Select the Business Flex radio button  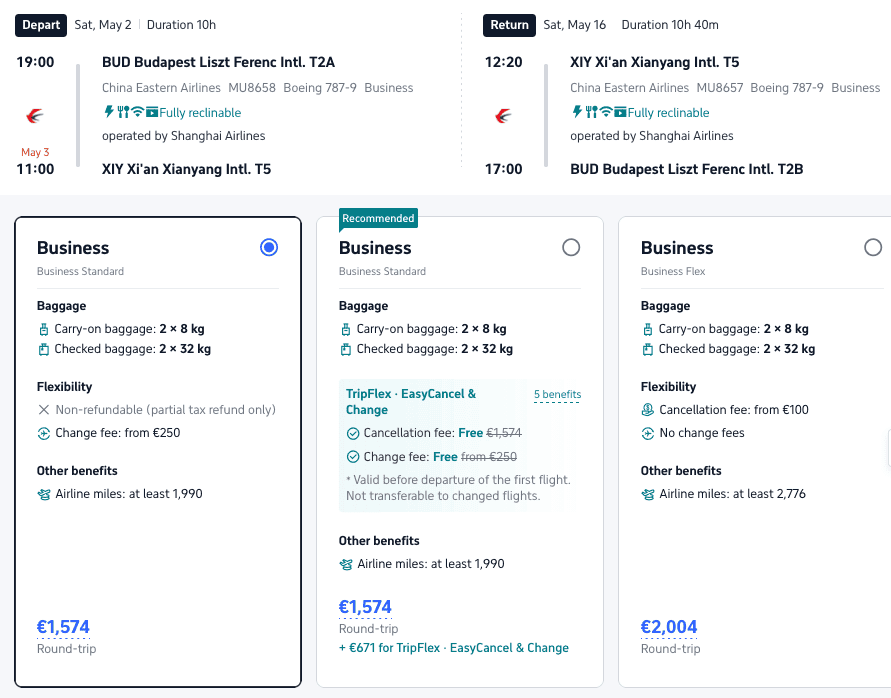pyautogui.click(x=873, y=247)
